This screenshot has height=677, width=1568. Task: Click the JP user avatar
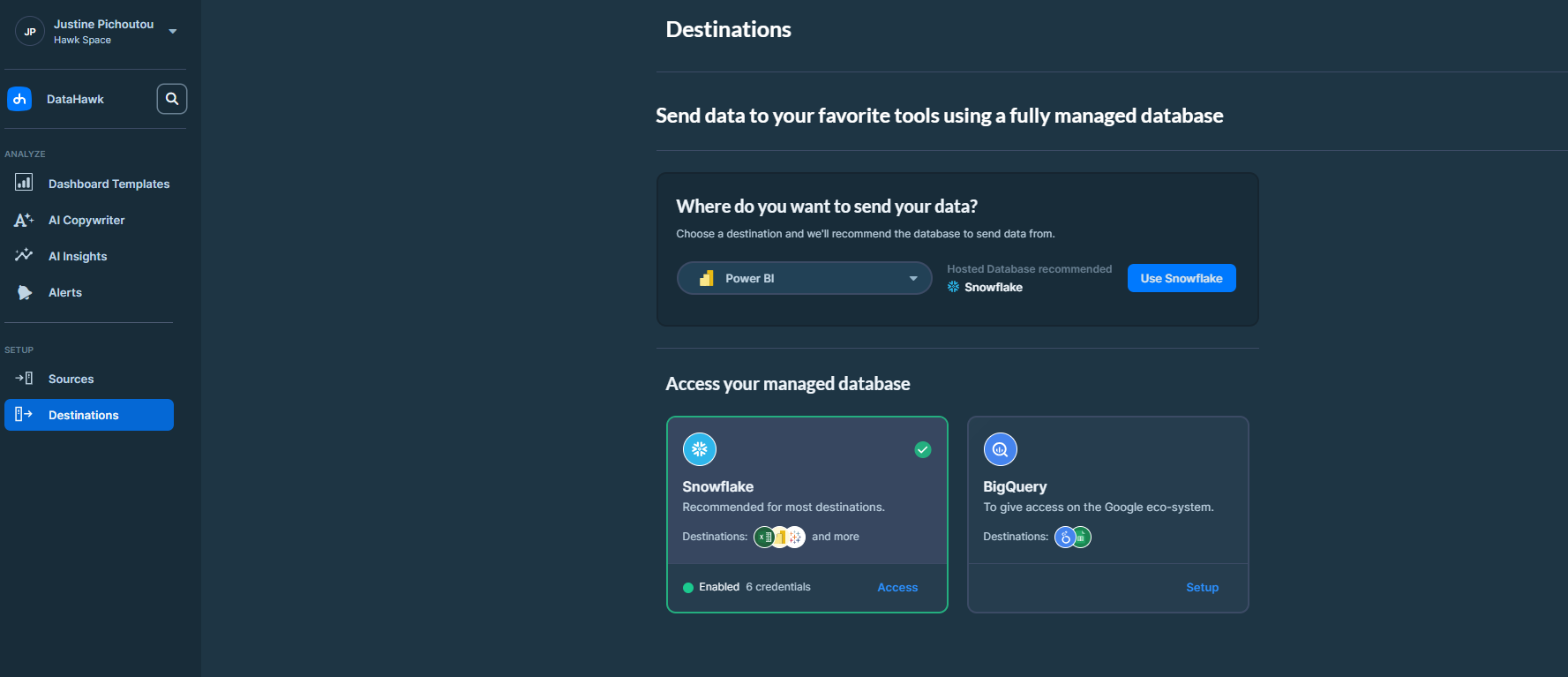point(30,32)
